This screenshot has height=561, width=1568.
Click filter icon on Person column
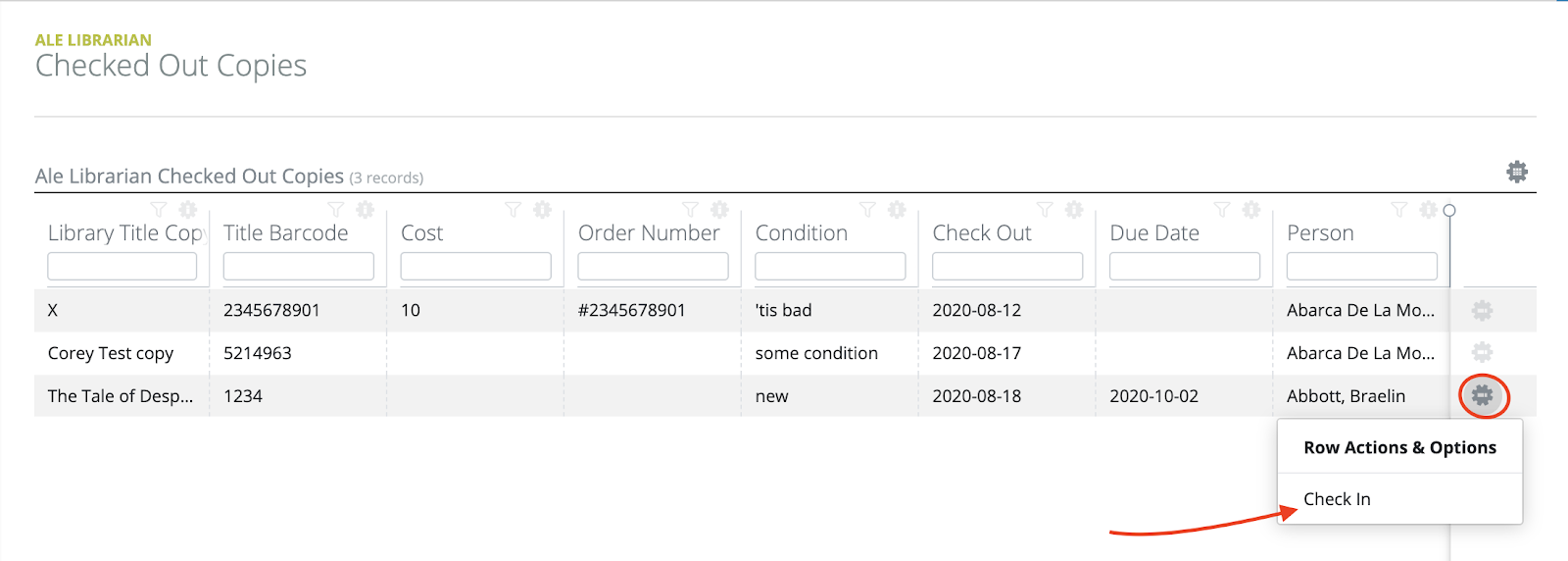click(x=1399, y=210)
